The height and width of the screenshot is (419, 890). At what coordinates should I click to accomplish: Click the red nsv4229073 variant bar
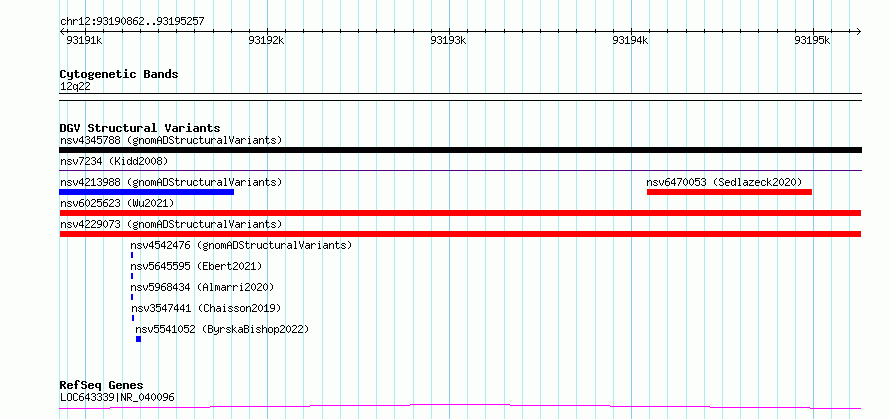pos(460,234)
